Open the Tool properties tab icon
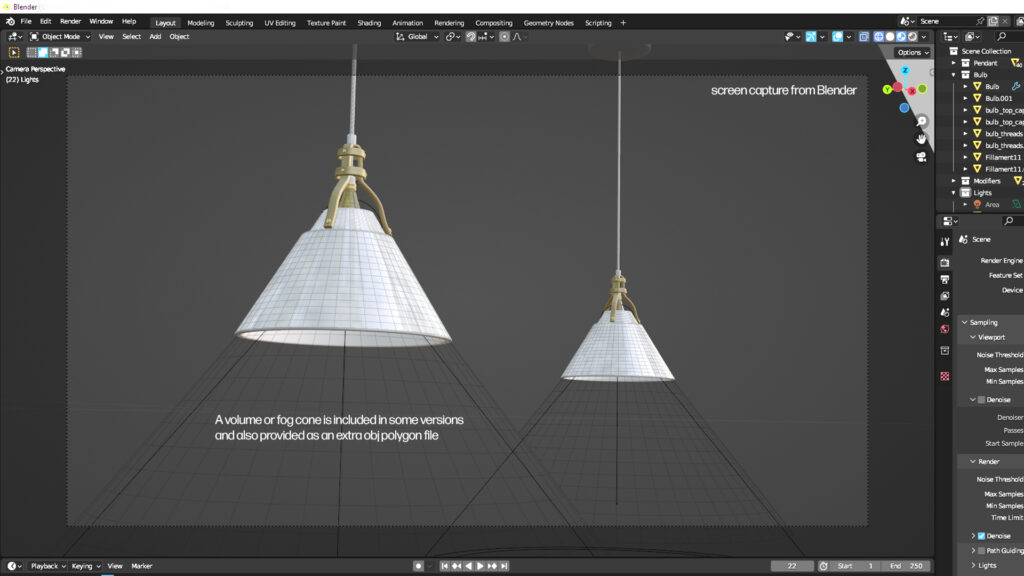The height and width of the screenshot is (576, 1024). point(945,242)
